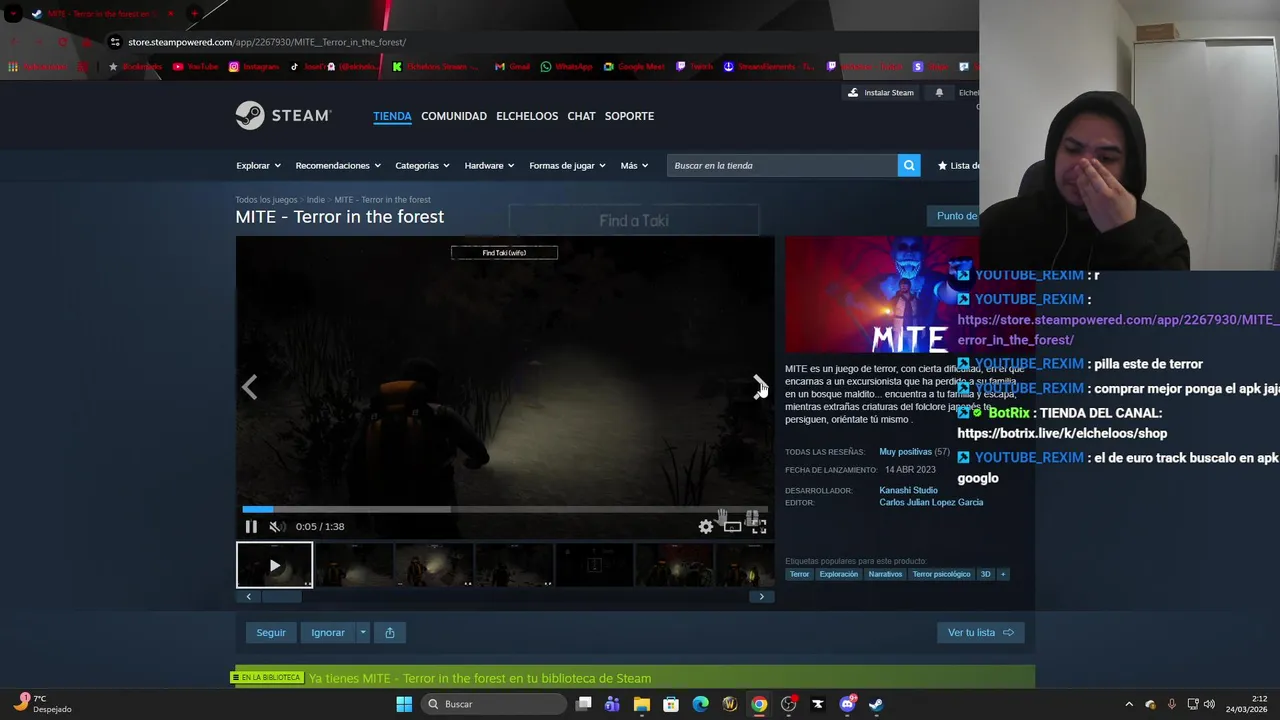Open YouTube bookmark in the bookmarks bar
This screenshot has width=1280, height=720.
[195, 67]
